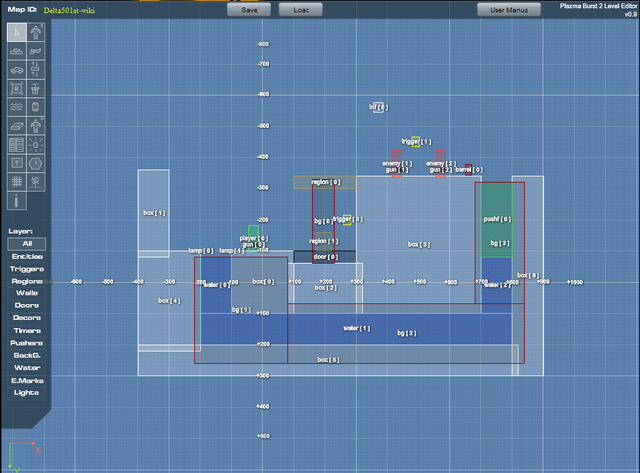This screenshot has width=640, height=473.
Task: Choose the player character tool in top row
Action: pos(36,32)
